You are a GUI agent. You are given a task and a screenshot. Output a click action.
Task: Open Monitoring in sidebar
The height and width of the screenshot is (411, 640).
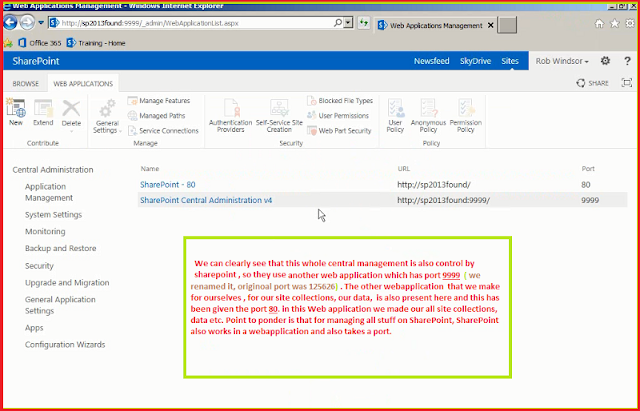tap(45, 231)
